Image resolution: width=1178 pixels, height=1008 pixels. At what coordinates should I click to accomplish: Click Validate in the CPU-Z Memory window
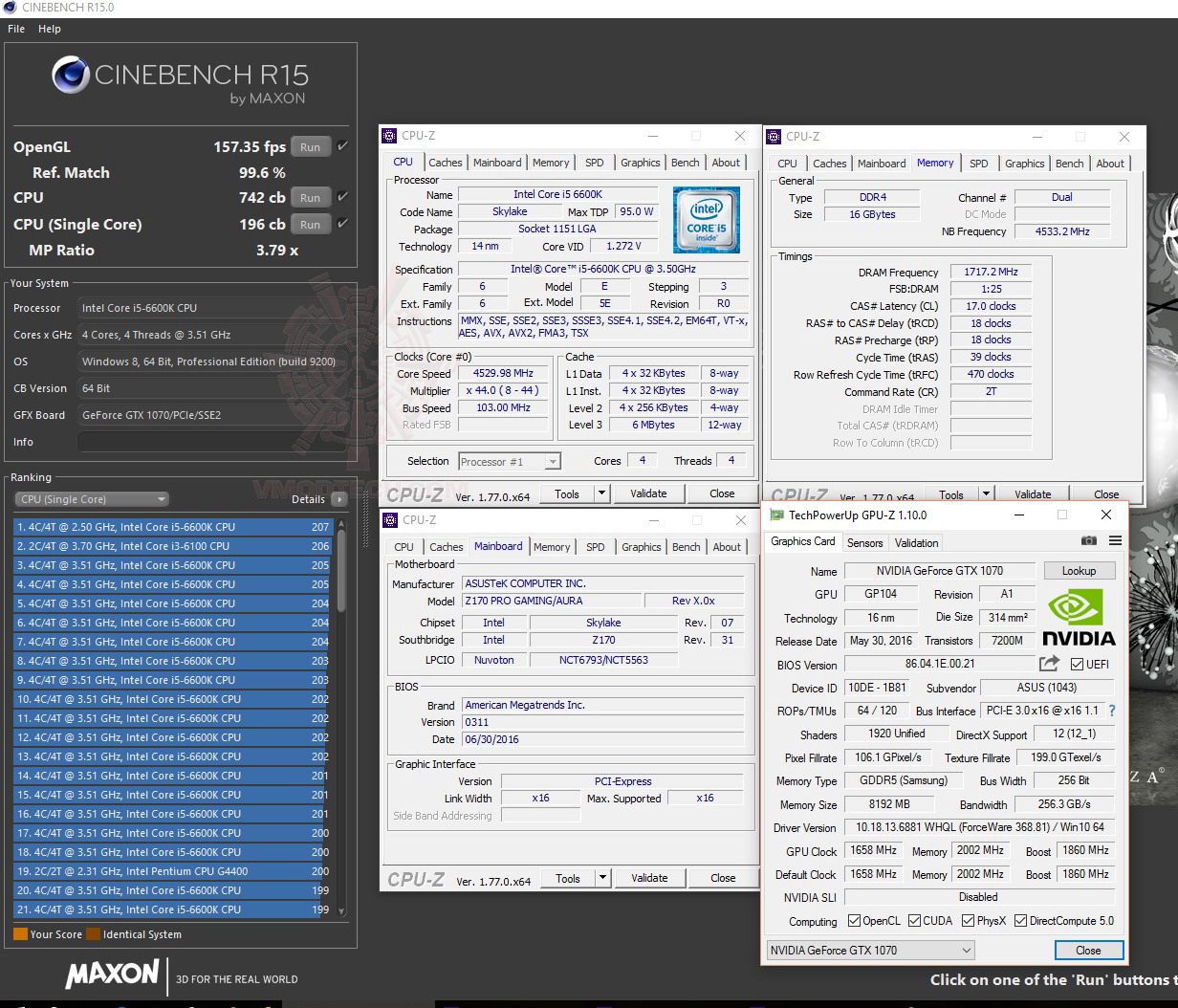[x=1033, y=494]
